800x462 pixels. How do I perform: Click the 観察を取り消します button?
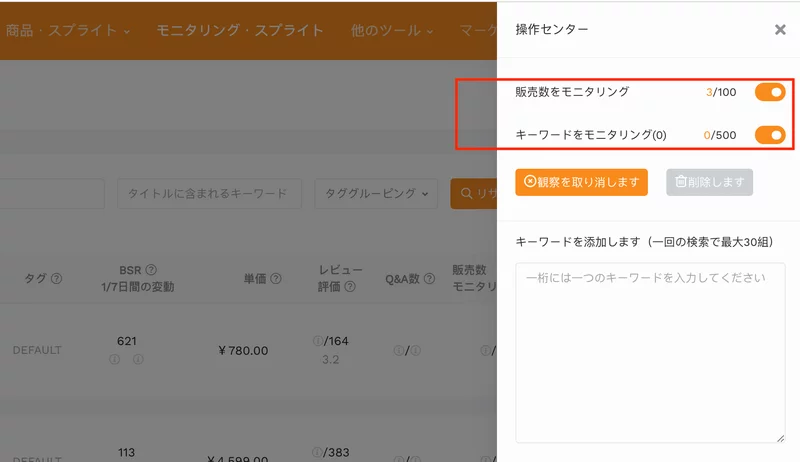(581, 182)
